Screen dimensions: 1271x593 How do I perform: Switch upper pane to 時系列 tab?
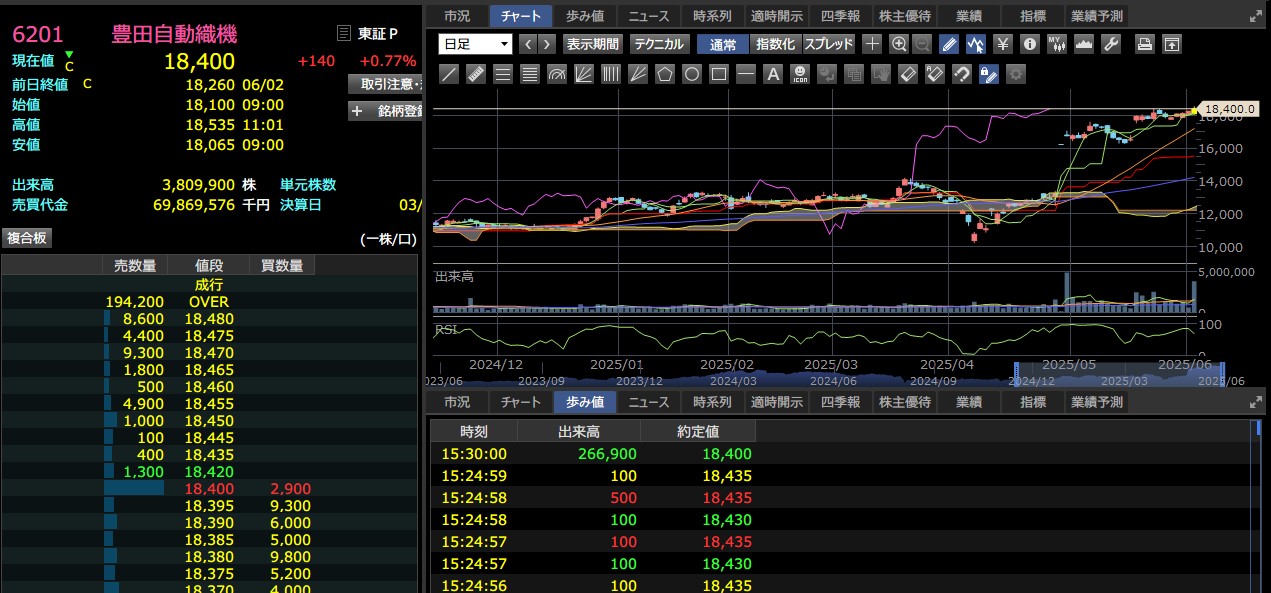pyautogui.click(x=712, y=16)
